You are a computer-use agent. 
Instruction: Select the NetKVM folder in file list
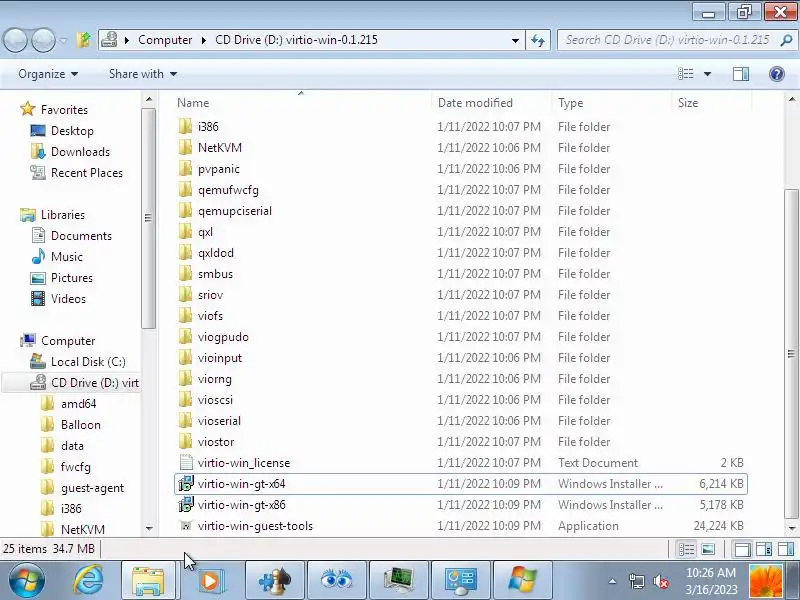point(219,148)
